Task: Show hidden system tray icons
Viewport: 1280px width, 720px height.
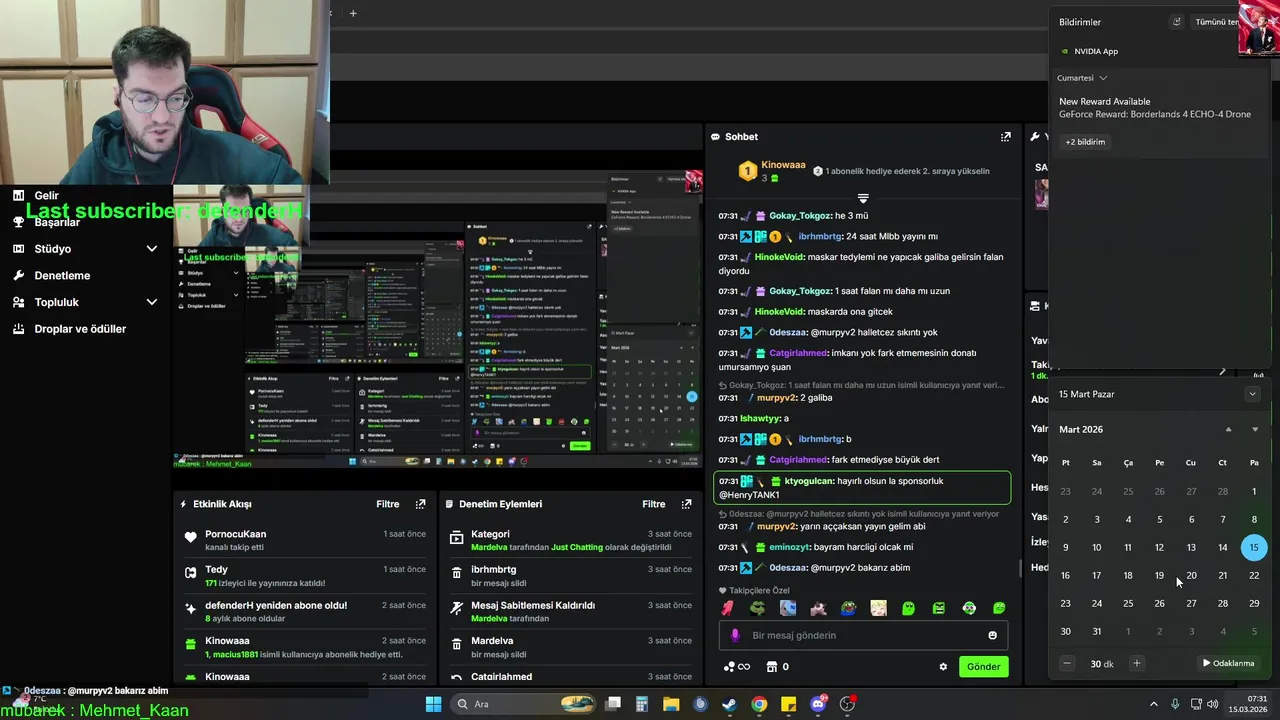Action: [1153, 704]
